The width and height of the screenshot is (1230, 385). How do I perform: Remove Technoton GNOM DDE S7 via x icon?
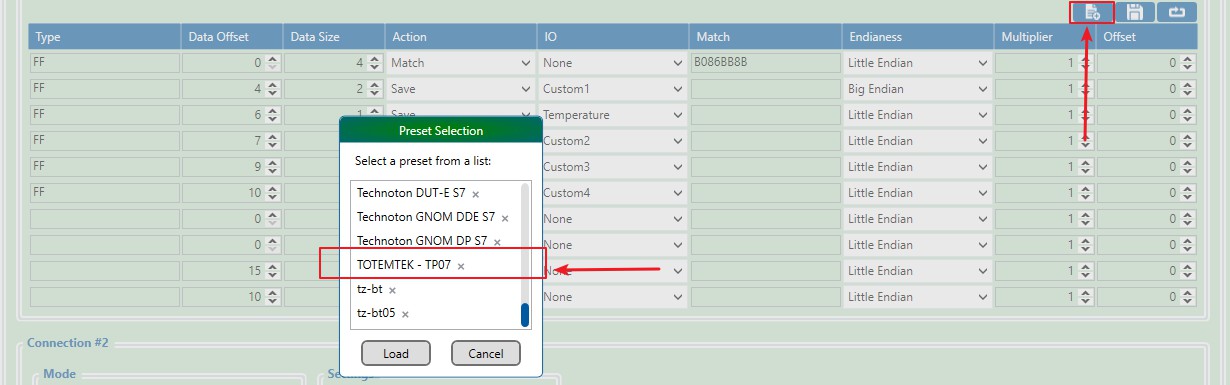tap(505, 217)
